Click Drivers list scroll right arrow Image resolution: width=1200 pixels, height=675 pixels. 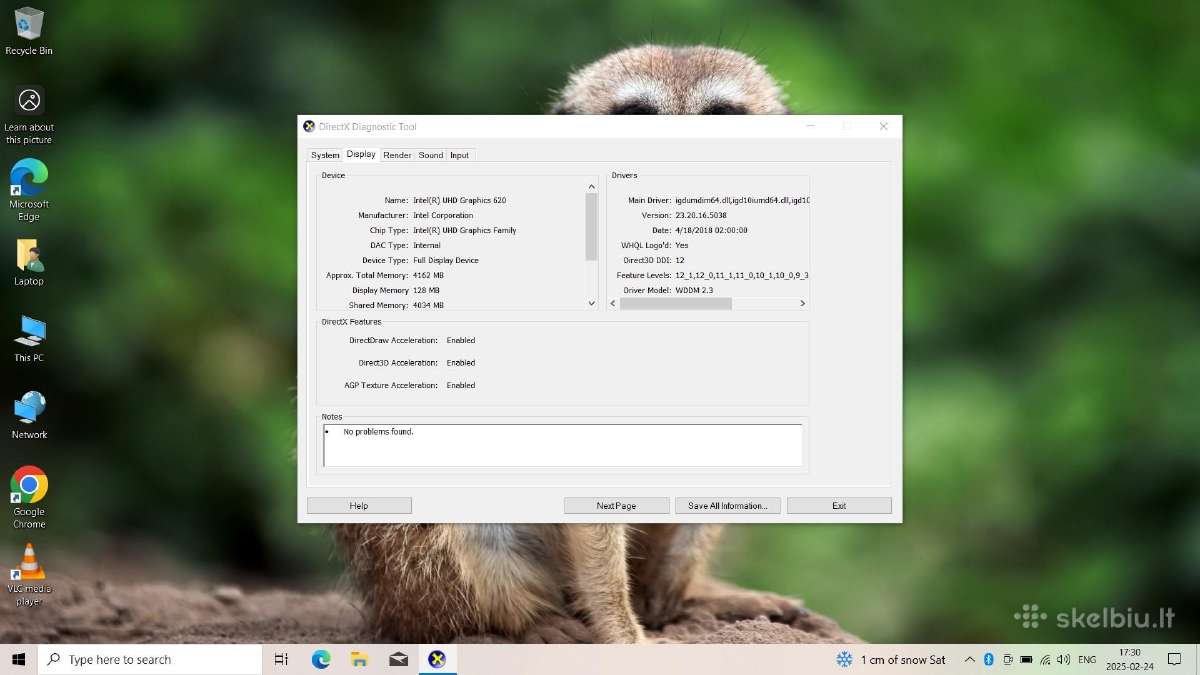(x=802, y=303)
